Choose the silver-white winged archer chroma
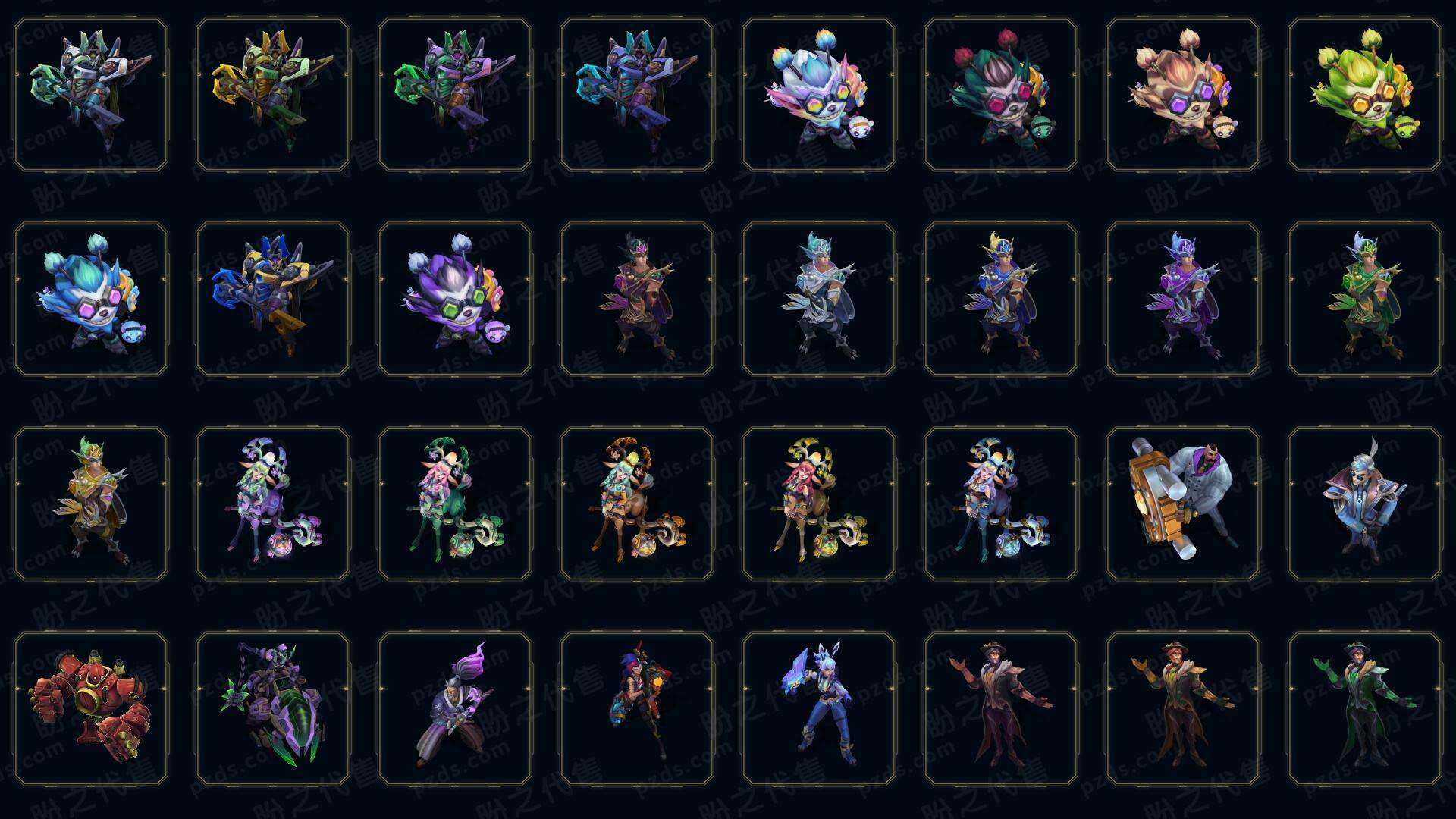Viewport: 1456px width, 819px height. pyautogui.click(x=819, y=300)
